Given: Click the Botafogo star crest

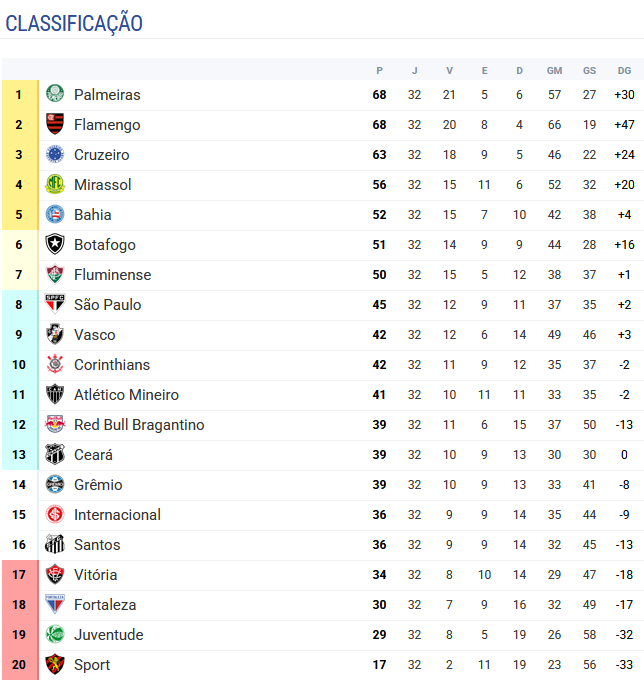Looking at the screenshot, I should [55, 245].
